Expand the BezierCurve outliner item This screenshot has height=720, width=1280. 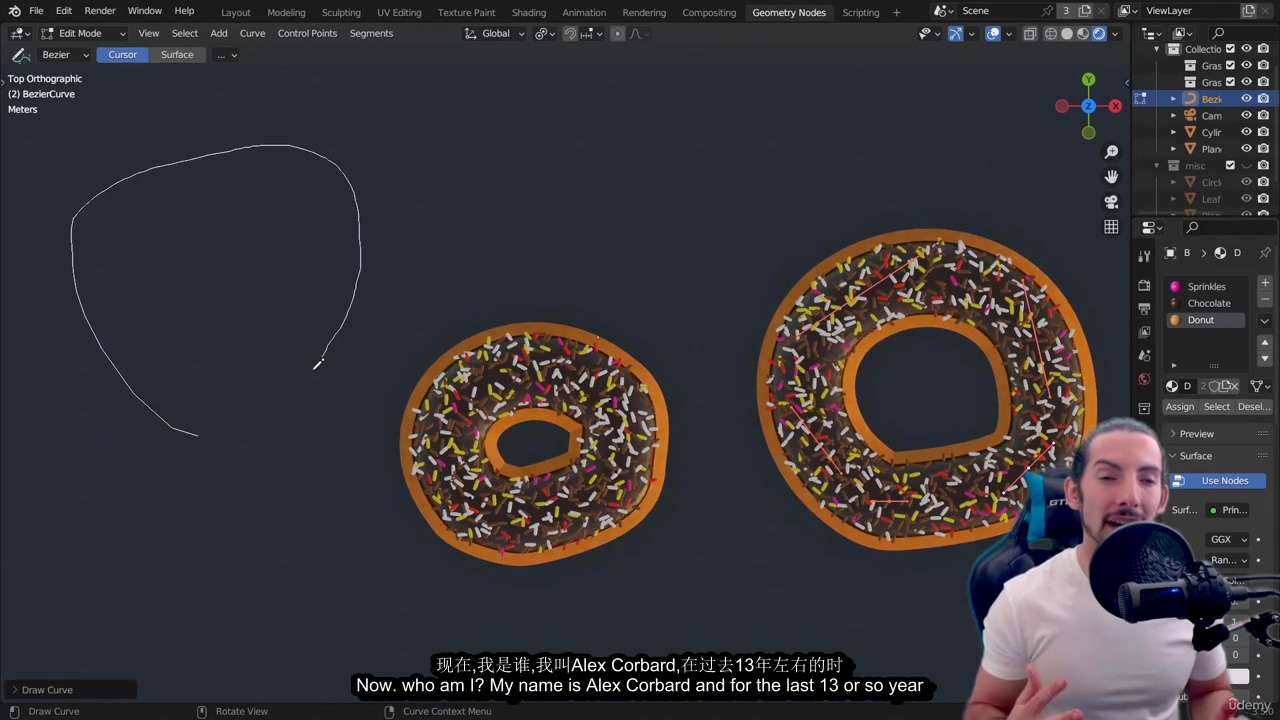[1173, 99]
